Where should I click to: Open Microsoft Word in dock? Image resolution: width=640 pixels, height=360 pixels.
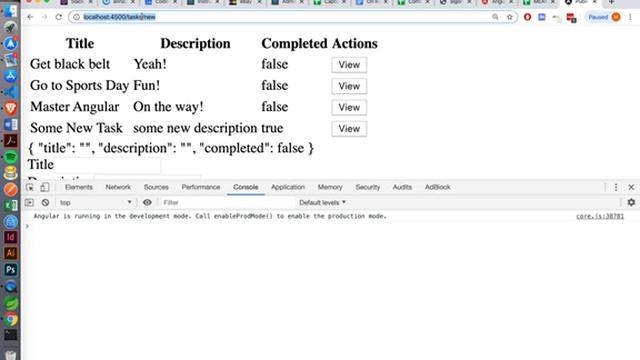coord(11,124)
